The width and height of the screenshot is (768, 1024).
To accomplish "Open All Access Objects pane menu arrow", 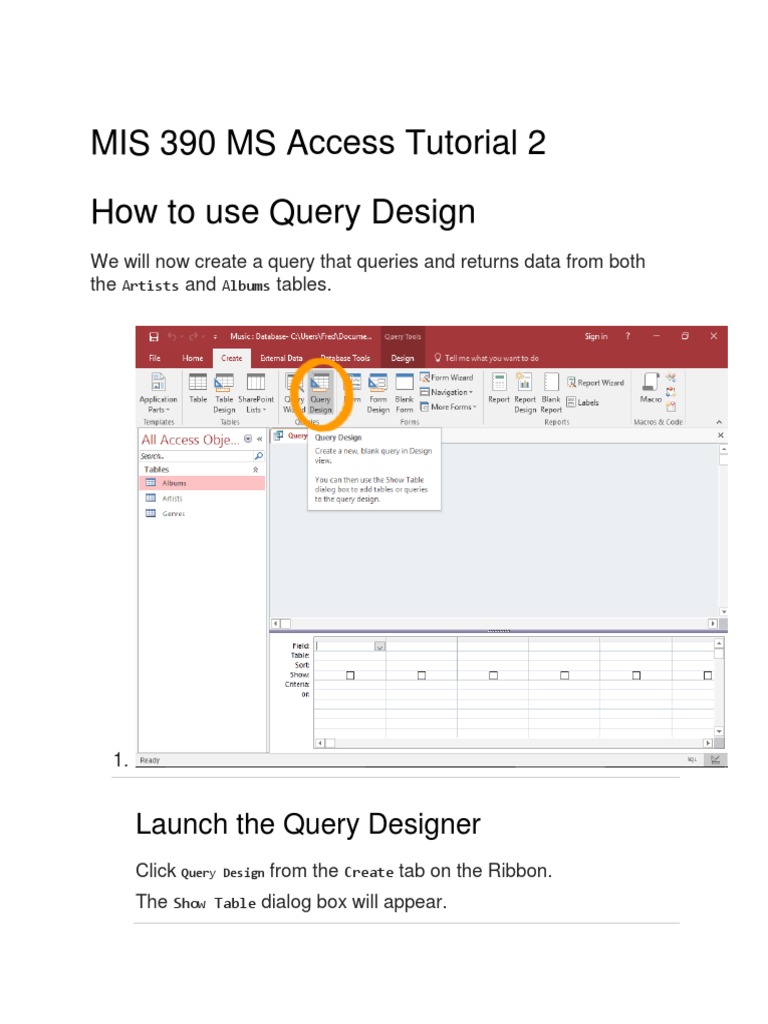I will click(x=248, y=439).
